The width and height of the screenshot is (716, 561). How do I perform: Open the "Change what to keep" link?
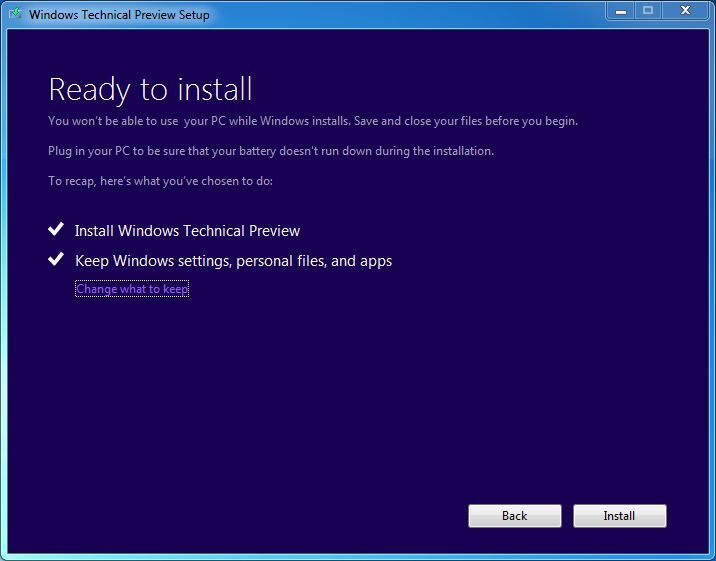[x=132, y=289]
